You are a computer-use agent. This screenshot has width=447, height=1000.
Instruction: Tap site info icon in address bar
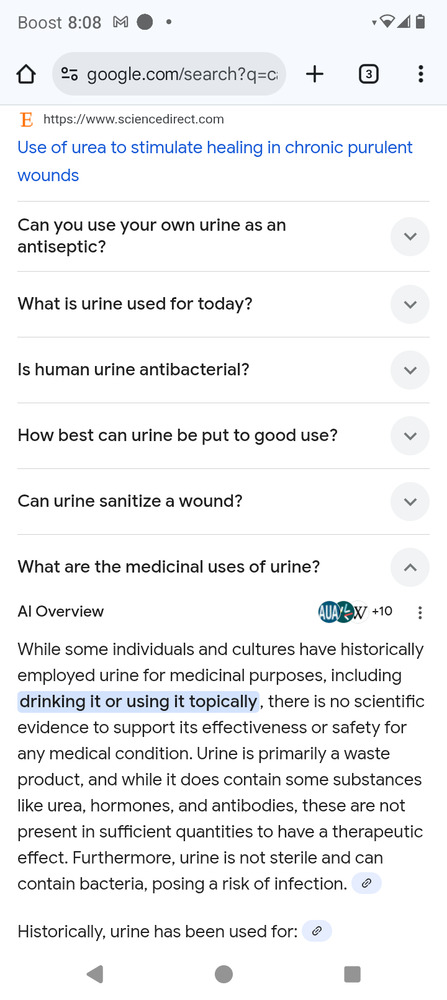69,75
